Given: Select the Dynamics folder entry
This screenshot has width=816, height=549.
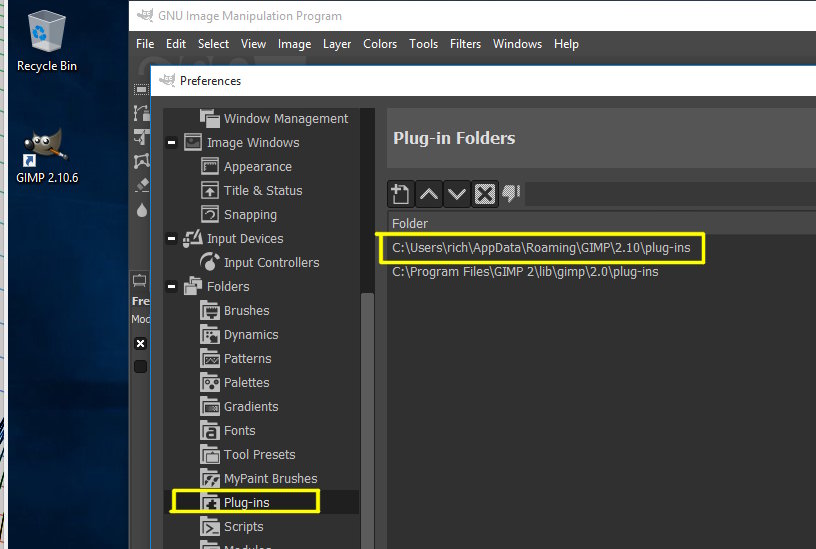Looking at the screenshot, I should [x=251, y=335].
